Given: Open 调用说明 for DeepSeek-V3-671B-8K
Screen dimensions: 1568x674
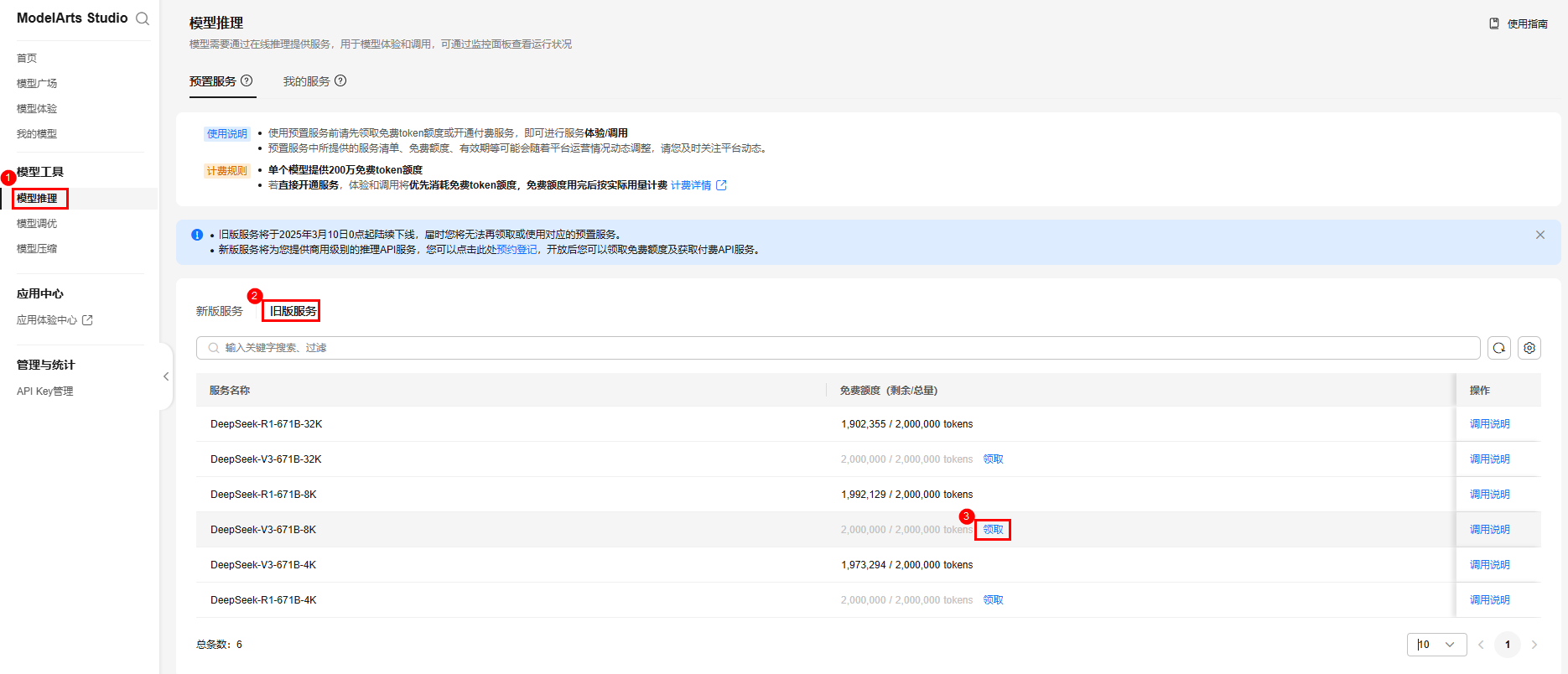Looking at the screenshot, I should coord(1490,530).
